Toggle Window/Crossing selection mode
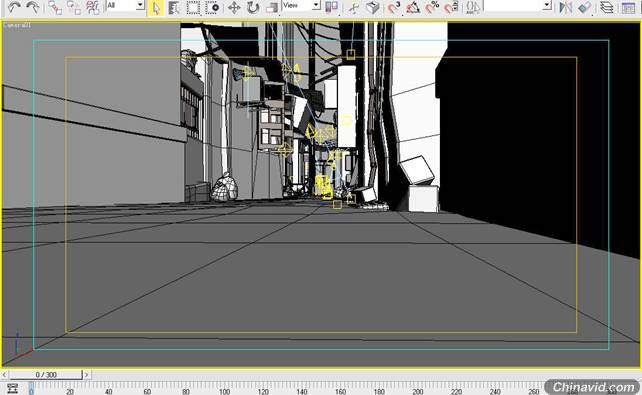Image resolution: width=642 pixels, height=395 pixels. 212,7
